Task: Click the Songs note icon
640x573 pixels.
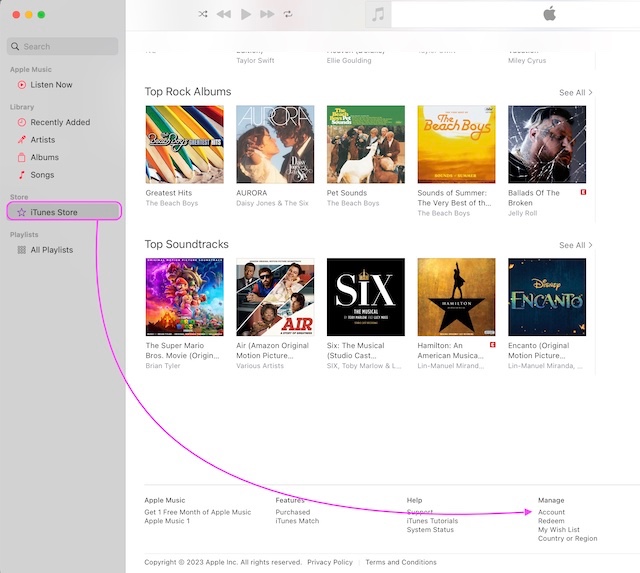Action: (22, 175)
